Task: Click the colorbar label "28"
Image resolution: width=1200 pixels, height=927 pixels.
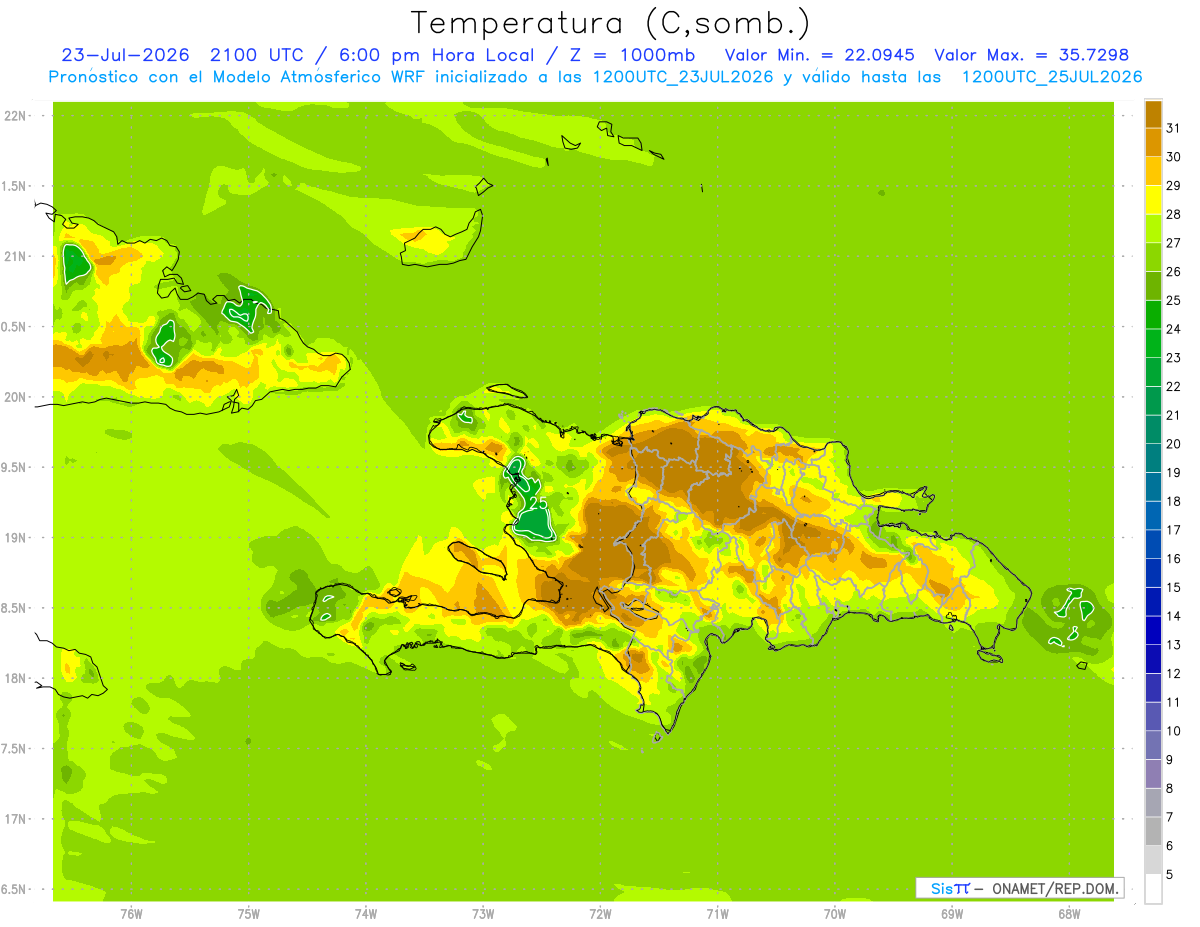Action: tap(1173, 214)
